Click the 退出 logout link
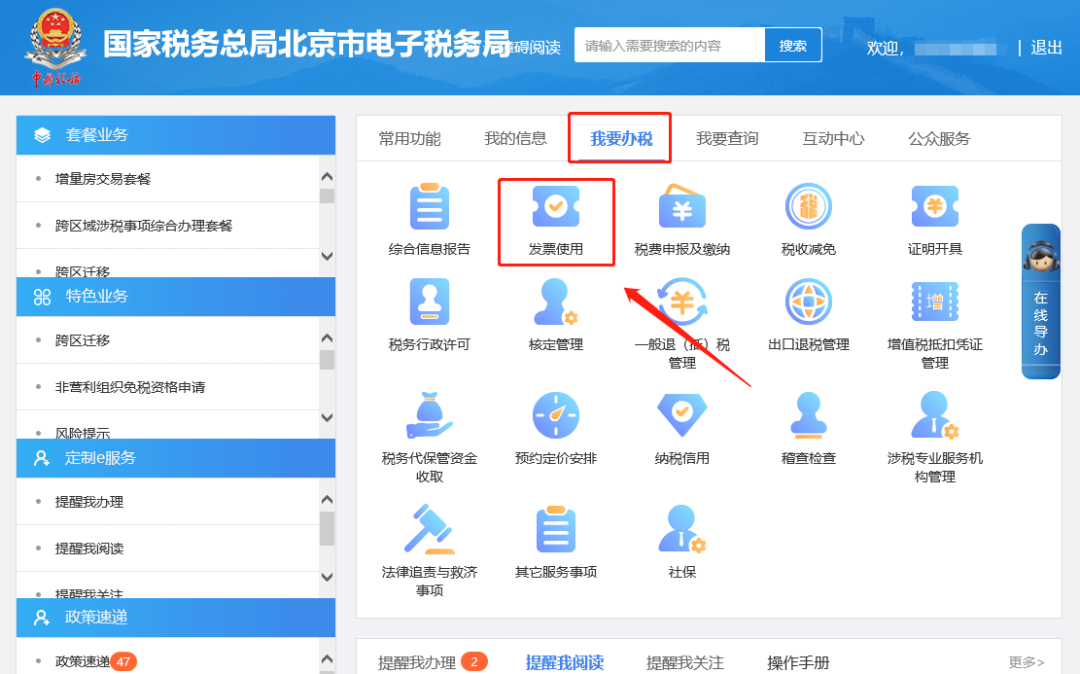 1046,47
